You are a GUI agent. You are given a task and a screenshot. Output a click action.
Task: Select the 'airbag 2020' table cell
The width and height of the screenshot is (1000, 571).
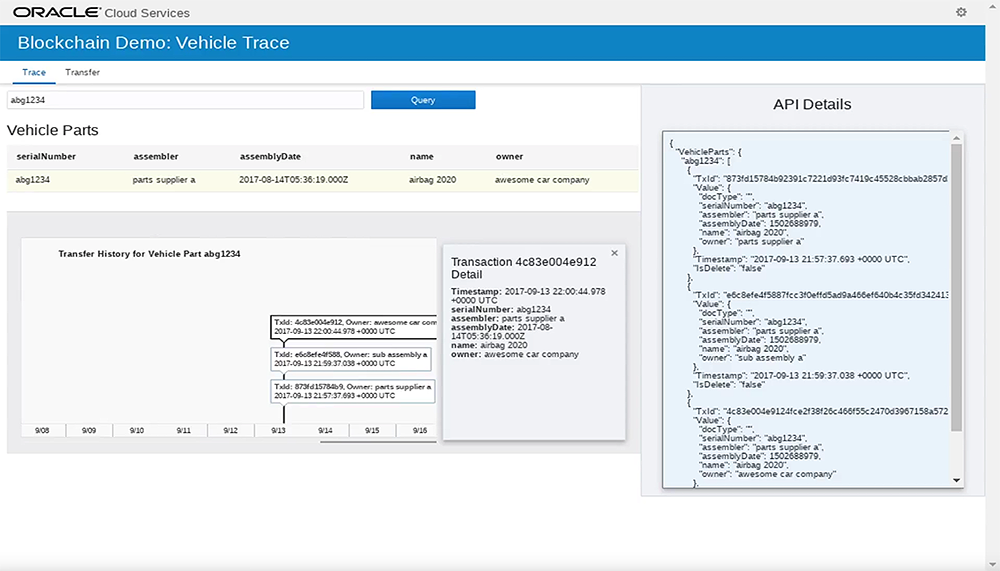click(x=432, y=180)
